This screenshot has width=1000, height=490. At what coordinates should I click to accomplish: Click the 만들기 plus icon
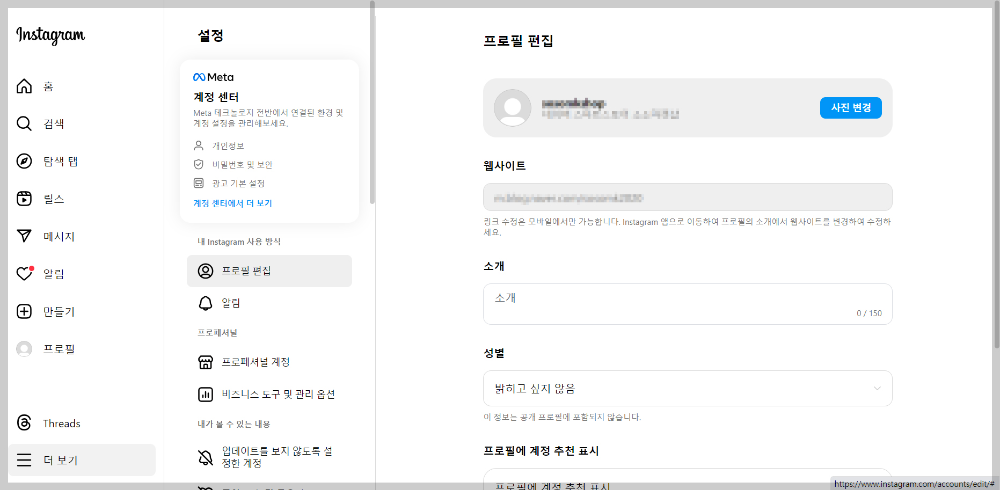click(24, 311)
